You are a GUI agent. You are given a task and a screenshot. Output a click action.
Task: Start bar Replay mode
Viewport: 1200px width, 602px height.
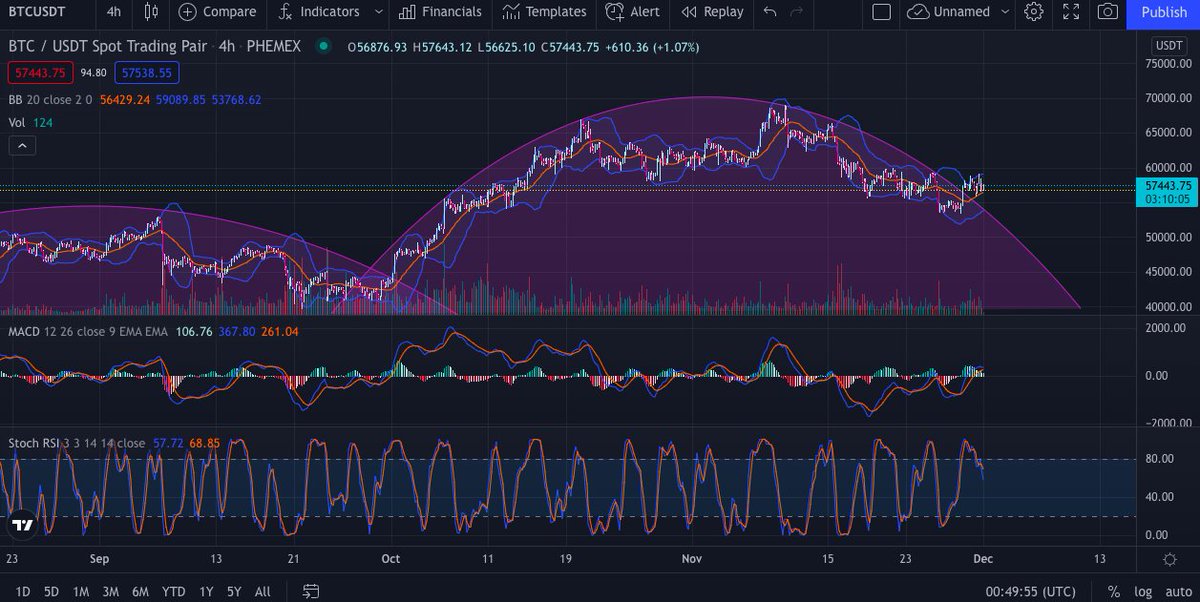point(712,12)
